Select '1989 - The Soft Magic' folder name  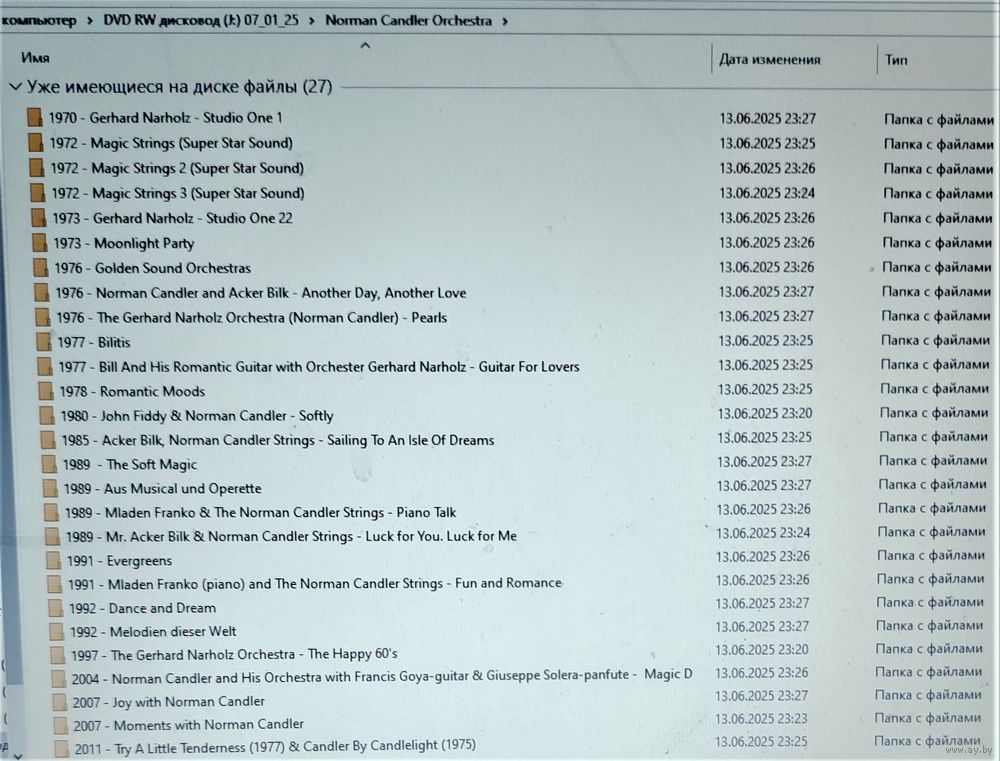130,464
